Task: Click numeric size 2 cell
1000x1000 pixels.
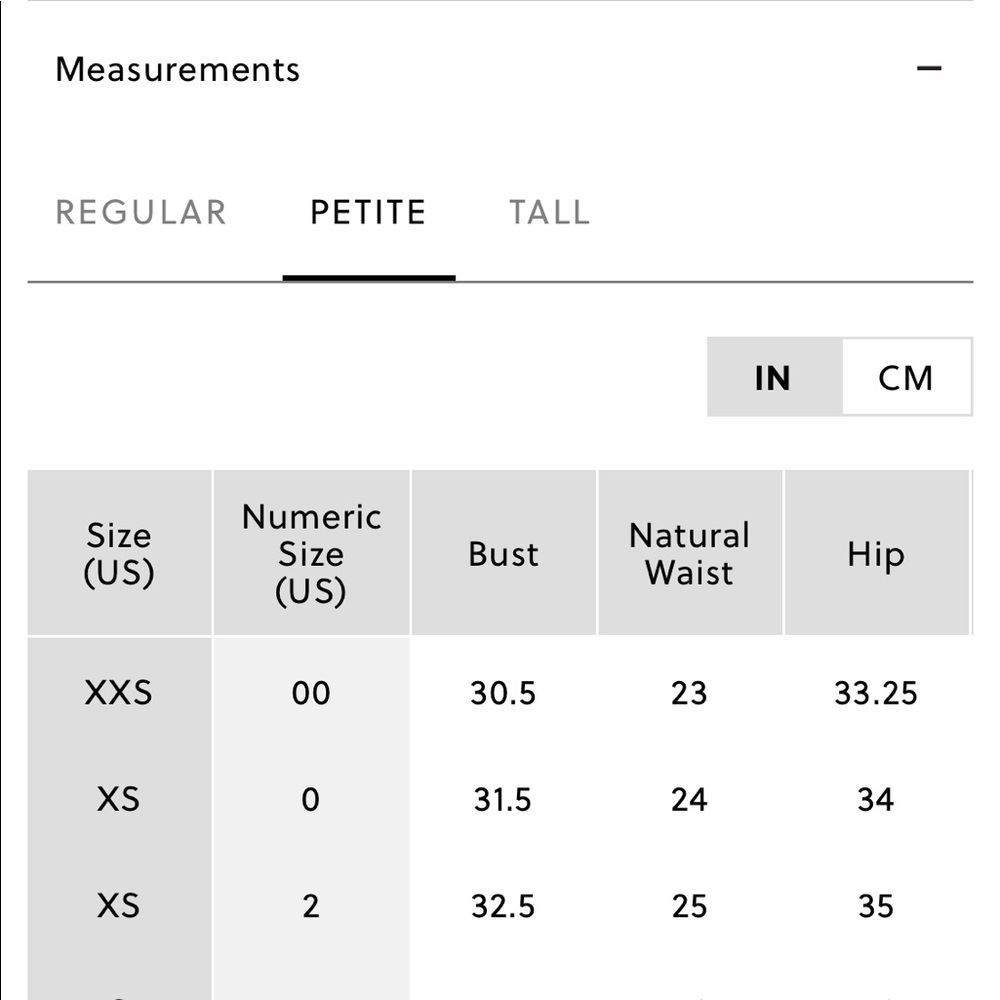Action: click(311, 906)
